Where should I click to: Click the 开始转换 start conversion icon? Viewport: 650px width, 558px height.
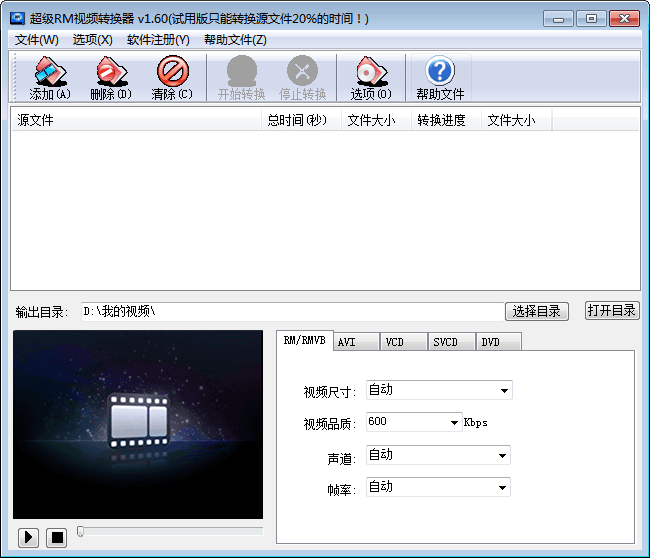[242, 78]
